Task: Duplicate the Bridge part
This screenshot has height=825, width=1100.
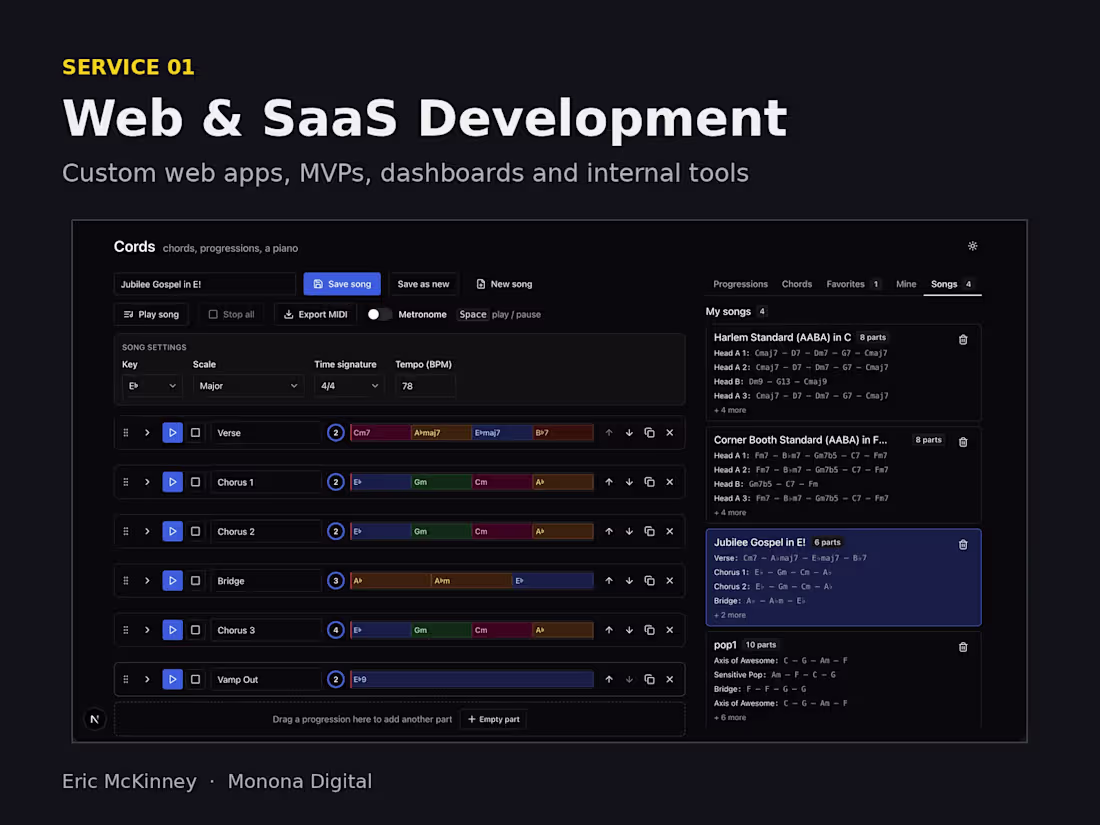Action: 650,581
